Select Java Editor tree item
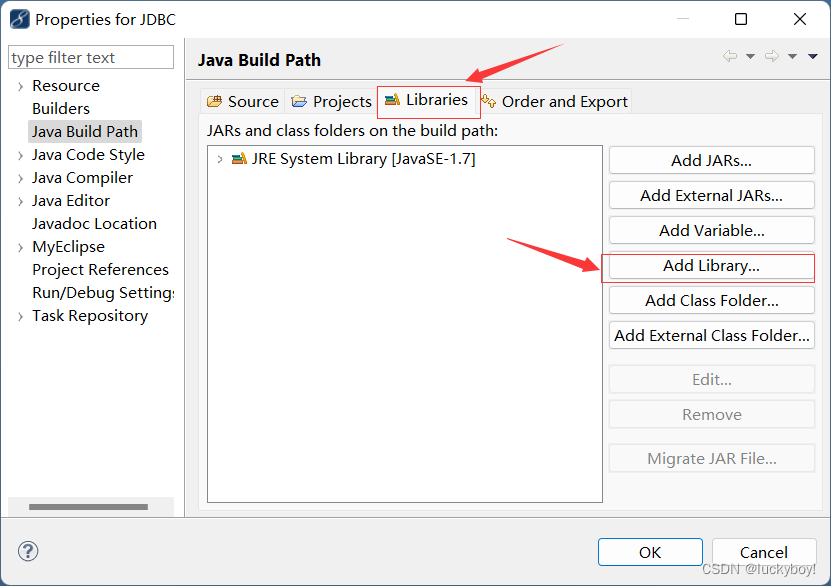This screenshot has height=586, width=831. [x=70, y=200]
